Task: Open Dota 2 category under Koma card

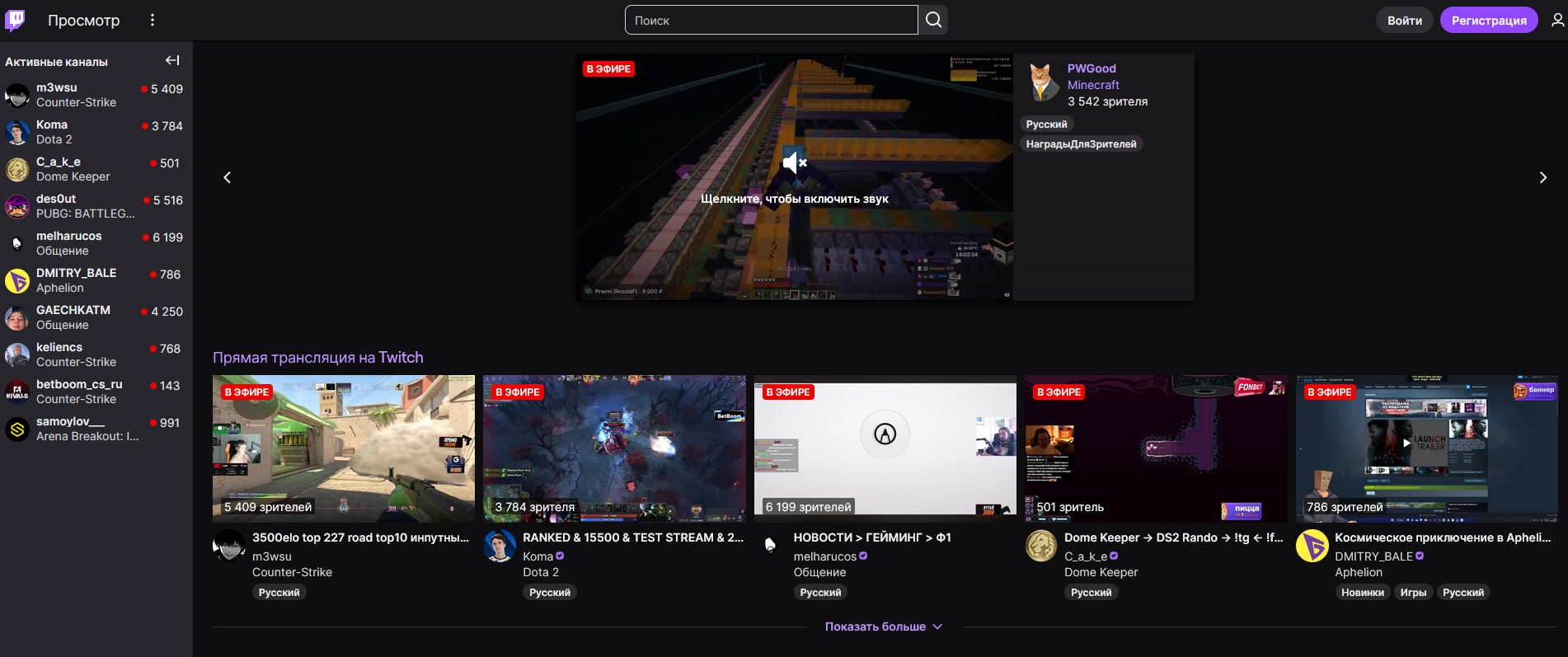Action: point(541,572)
